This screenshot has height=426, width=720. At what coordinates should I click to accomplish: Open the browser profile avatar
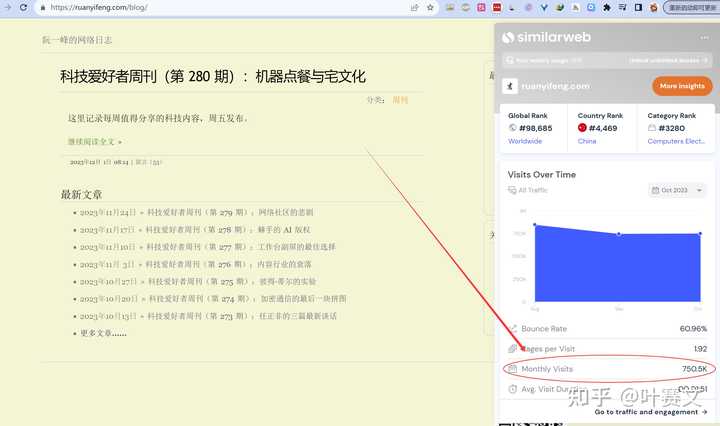[x=653, y=7]
